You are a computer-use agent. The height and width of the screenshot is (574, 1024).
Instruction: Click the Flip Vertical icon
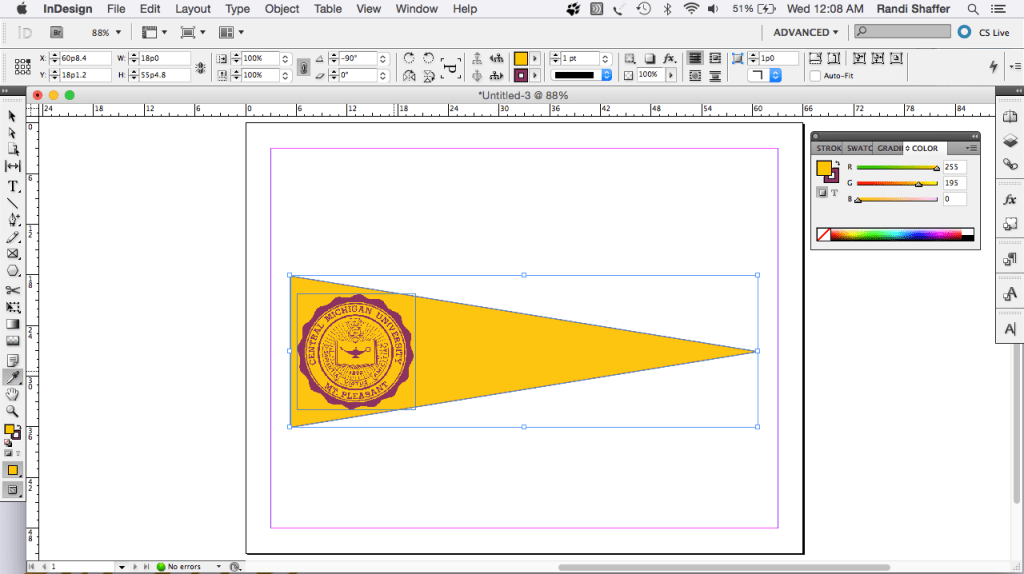(x=428, y=76)
